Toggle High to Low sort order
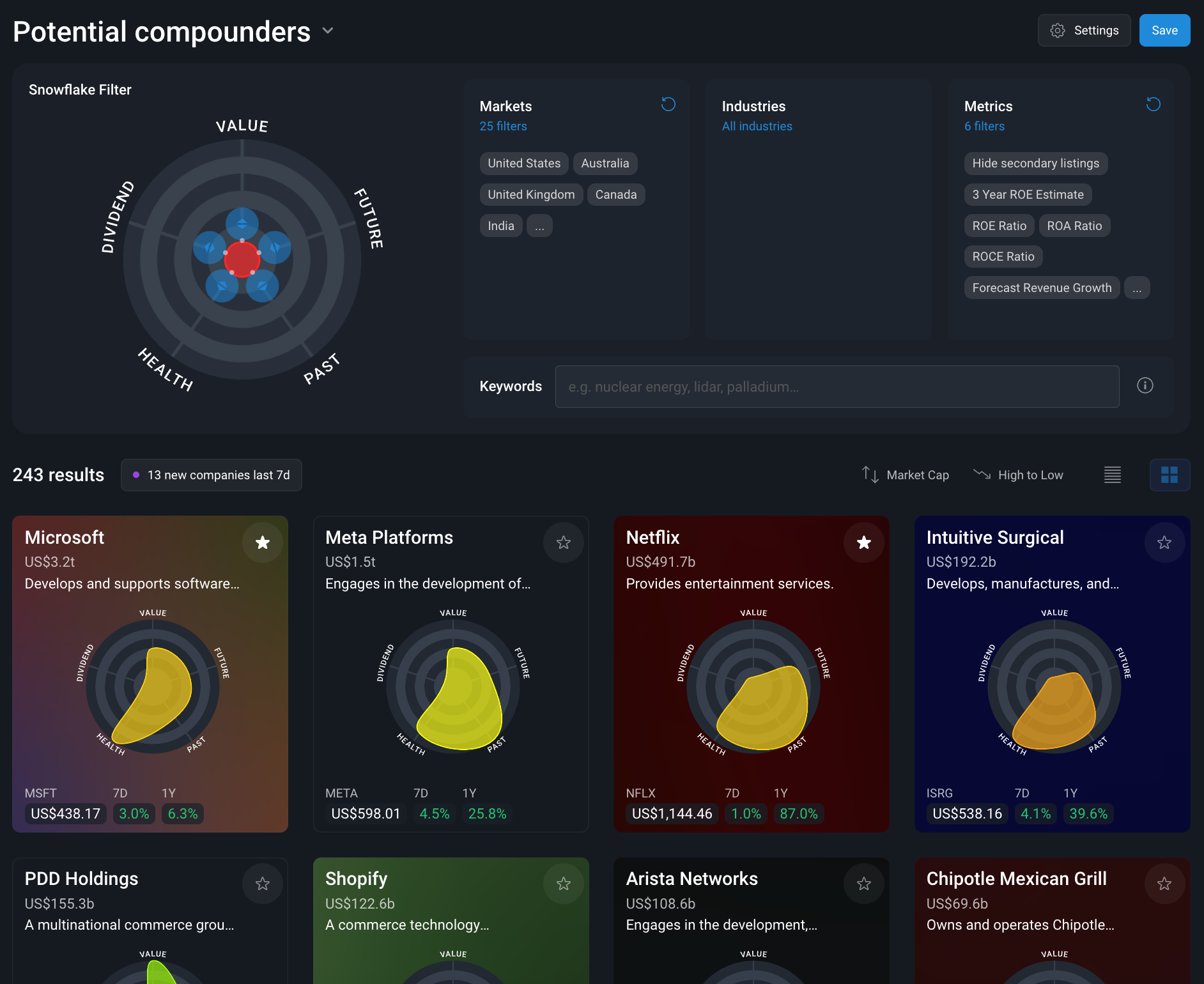1204x984 pixels. pyautogui.click(x=1018, y=475)
